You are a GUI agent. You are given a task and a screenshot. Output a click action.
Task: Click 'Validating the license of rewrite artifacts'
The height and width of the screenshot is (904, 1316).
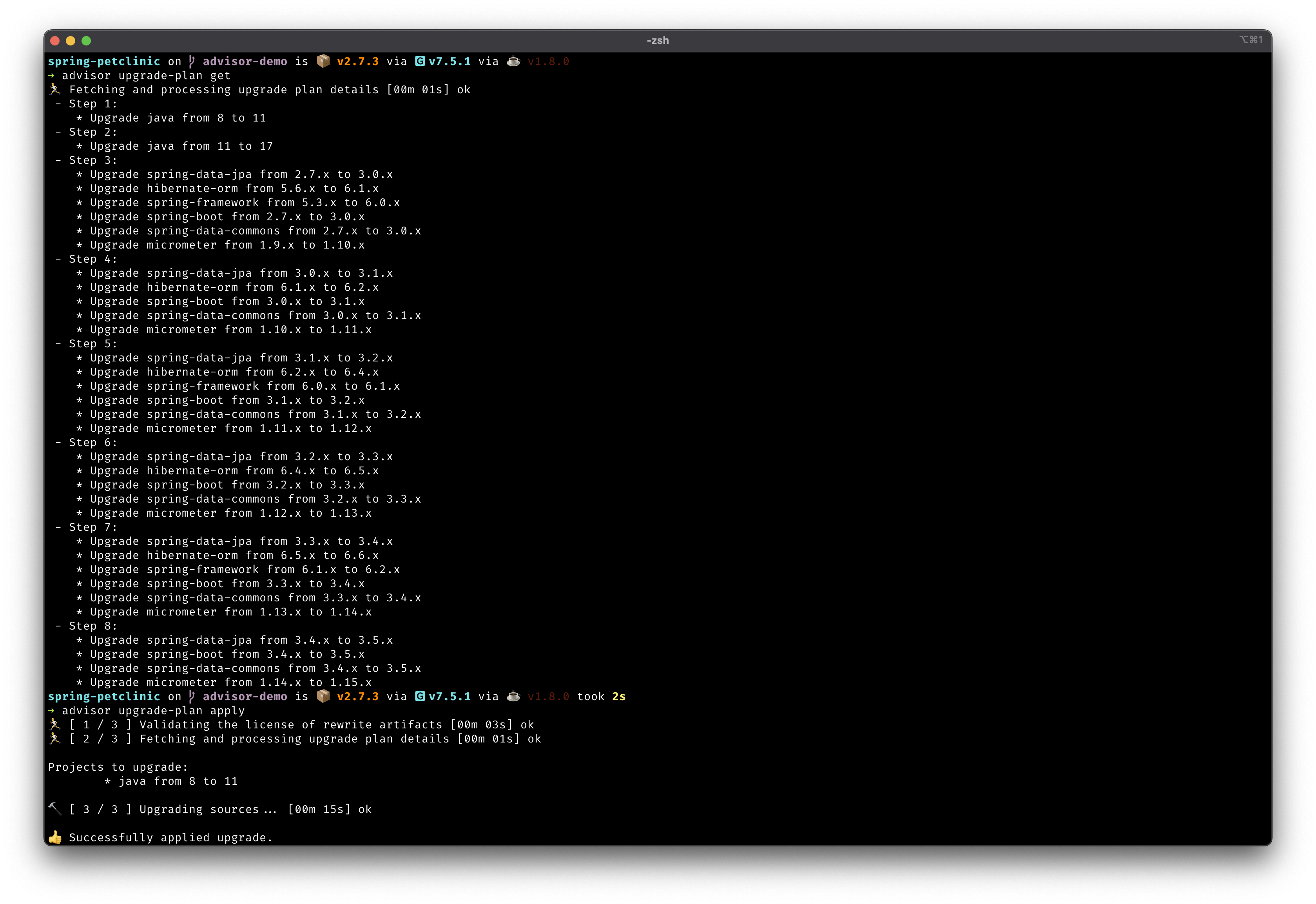point(291,724)
